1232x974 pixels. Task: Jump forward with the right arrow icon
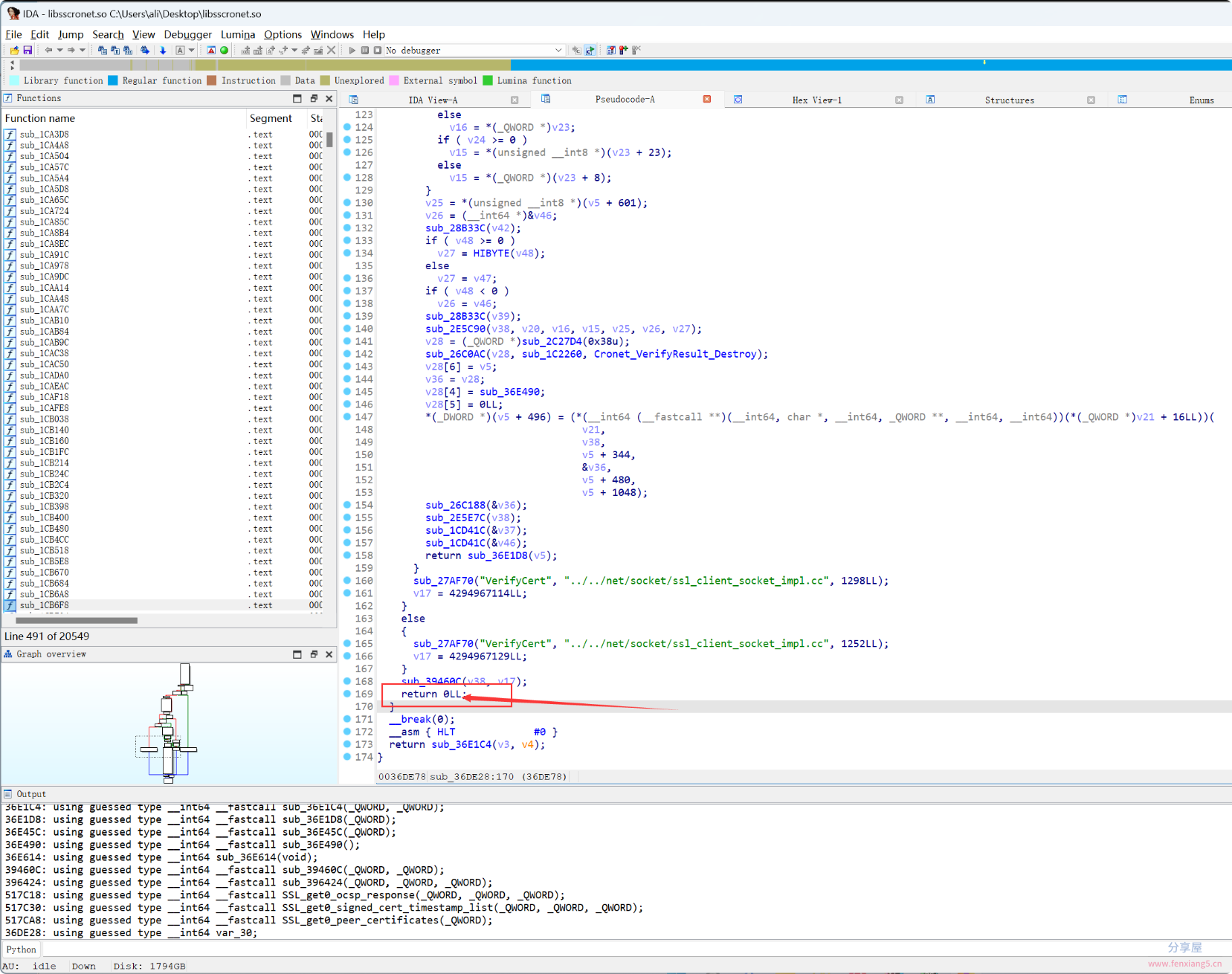(71, 51)
